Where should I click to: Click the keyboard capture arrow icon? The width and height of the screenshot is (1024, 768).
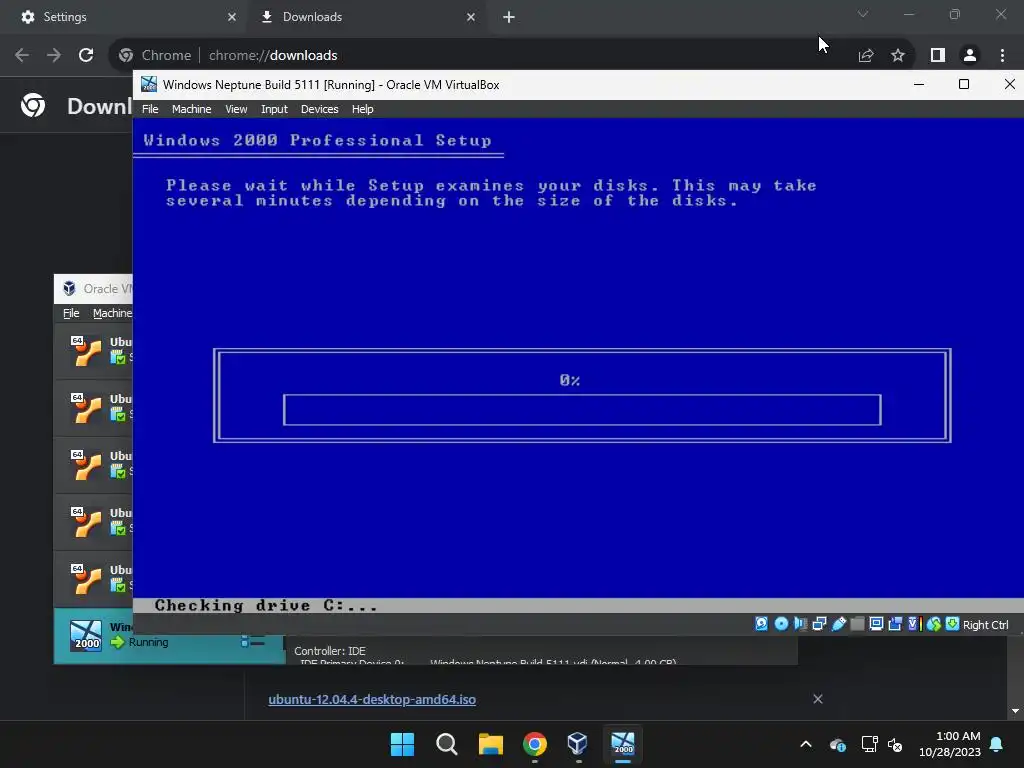952,624
